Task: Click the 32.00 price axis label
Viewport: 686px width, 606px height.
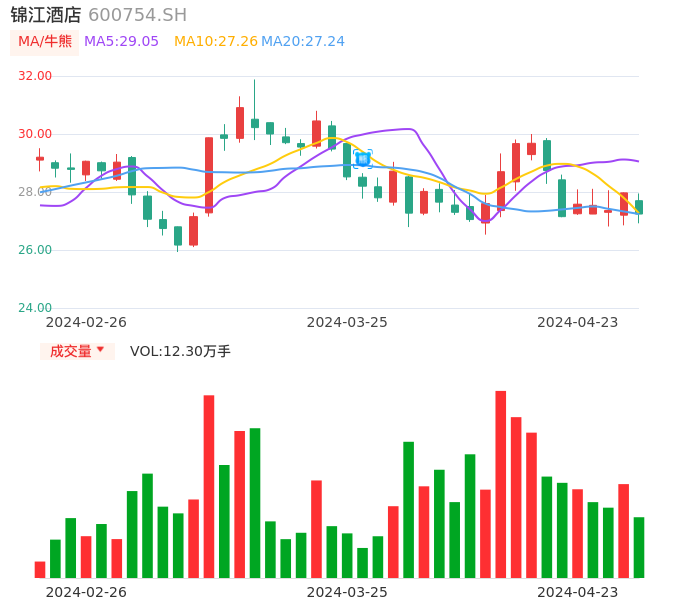Action: 35,76
